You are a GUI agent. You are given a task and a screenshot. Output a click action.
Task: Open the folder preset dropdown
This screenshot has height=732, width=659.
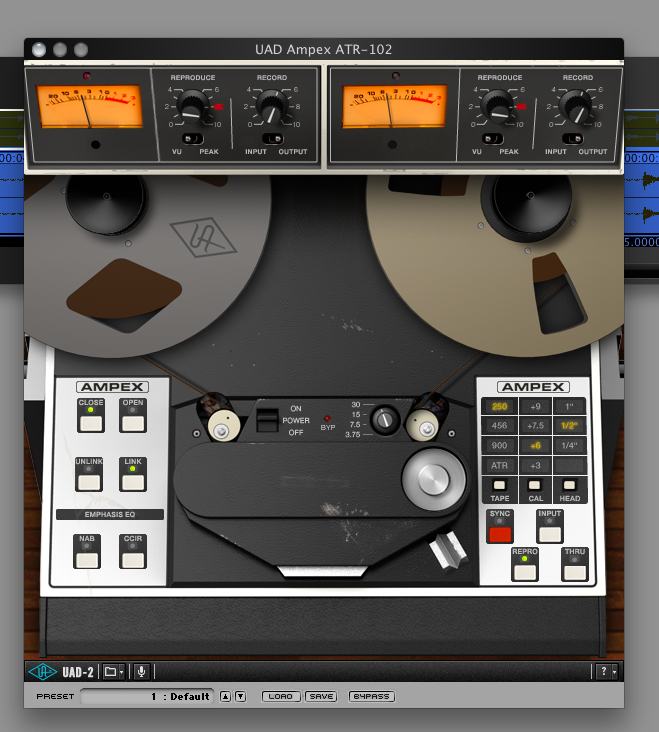click(x=112, y=672)
